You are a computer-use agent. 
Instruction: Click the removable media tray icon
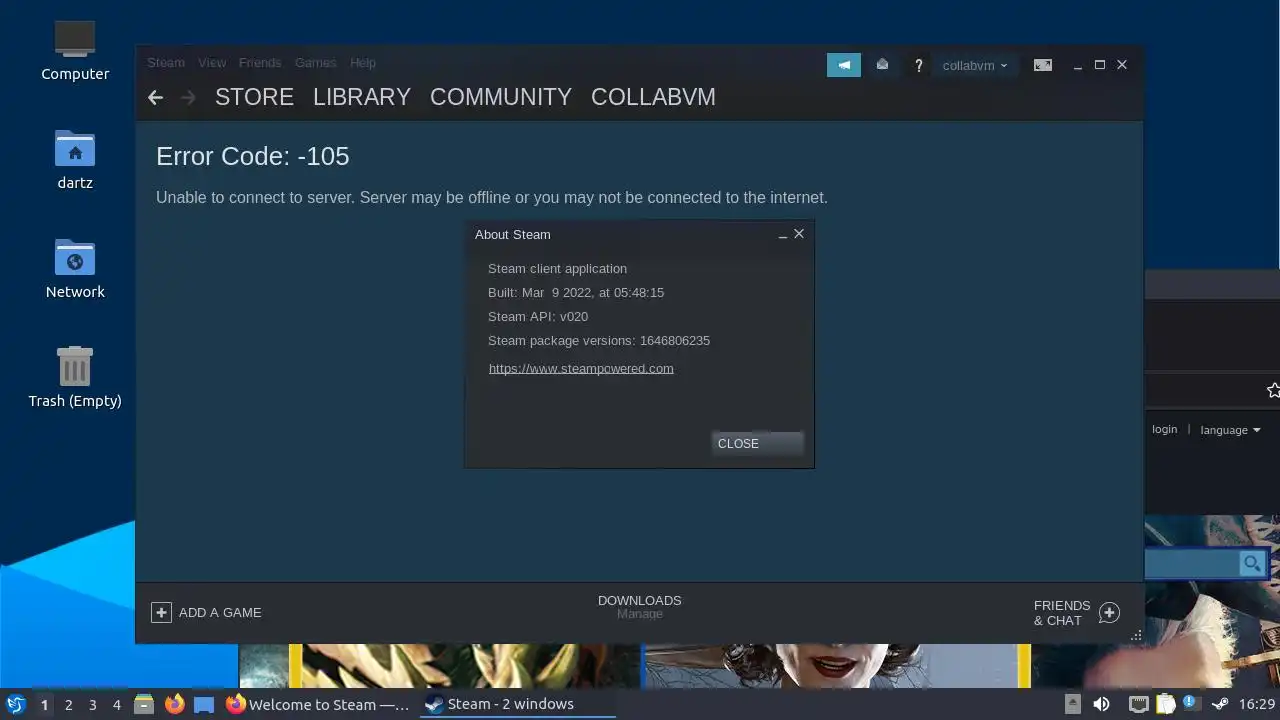pyautogui.click(x=1073, y=704)
